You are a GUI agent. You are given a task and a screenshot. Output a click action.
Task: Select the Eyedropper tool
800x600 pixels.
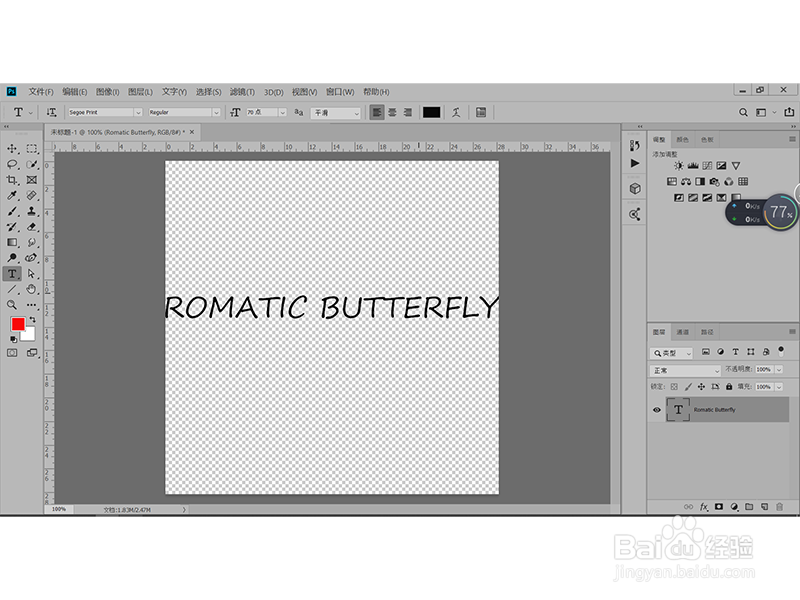pyautogui.click(x=12, y=195)
